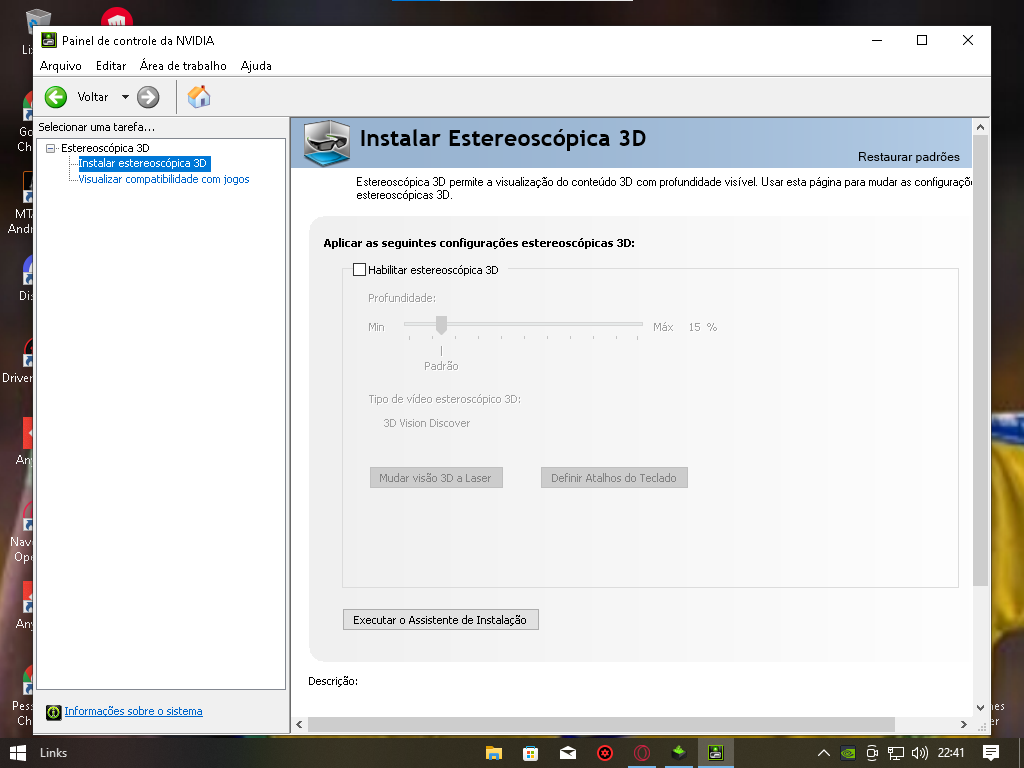Screen dimensions: 1024x768
Task: Click the Selecionar uma tarefa... heading
Action: pos(97,127)
